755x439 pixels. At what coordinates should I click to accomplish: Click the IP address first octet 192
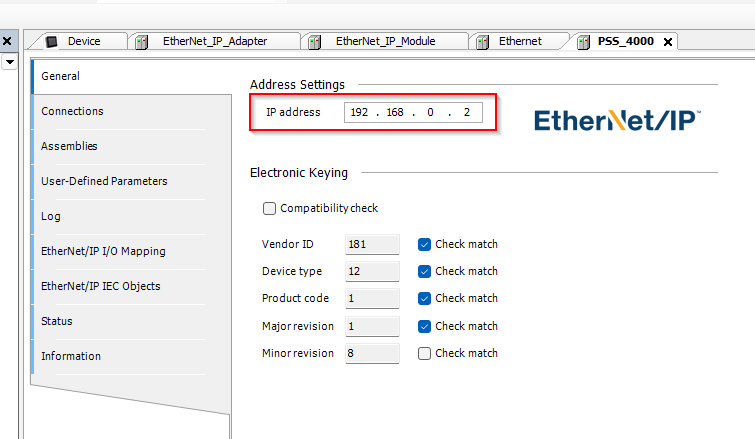[x=359, y=112]
